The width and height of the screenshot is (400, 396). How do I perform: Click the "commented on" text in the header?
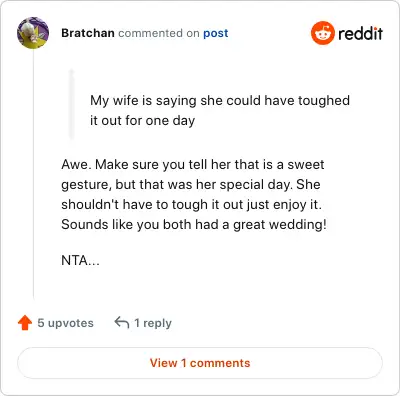(159, 33)
